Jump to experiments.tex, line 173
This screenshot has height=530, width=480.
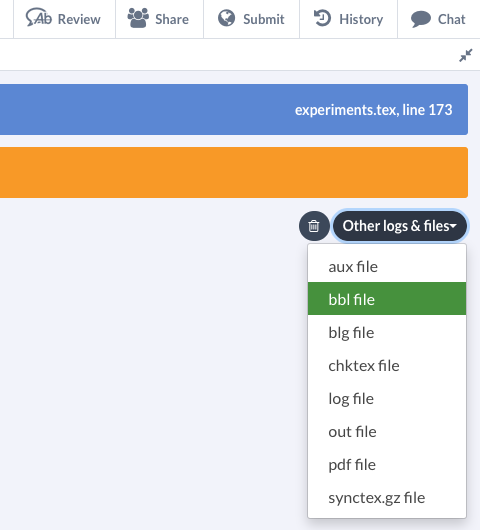pos(374,110)
